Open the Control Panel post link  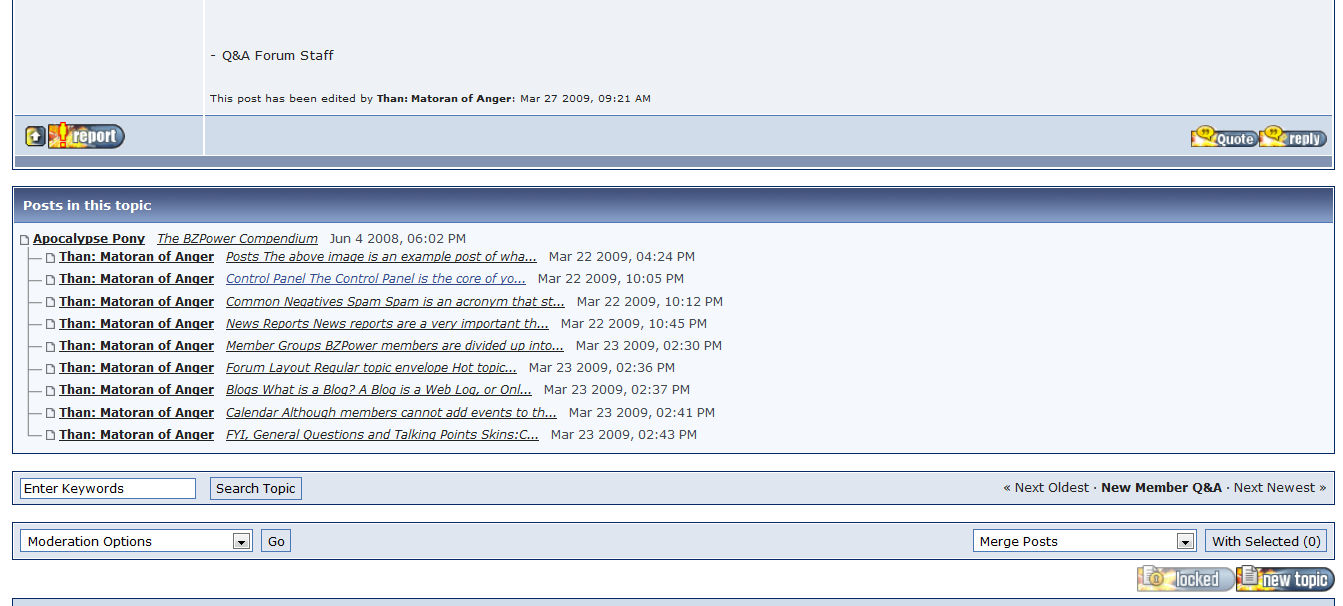[376, 279]
